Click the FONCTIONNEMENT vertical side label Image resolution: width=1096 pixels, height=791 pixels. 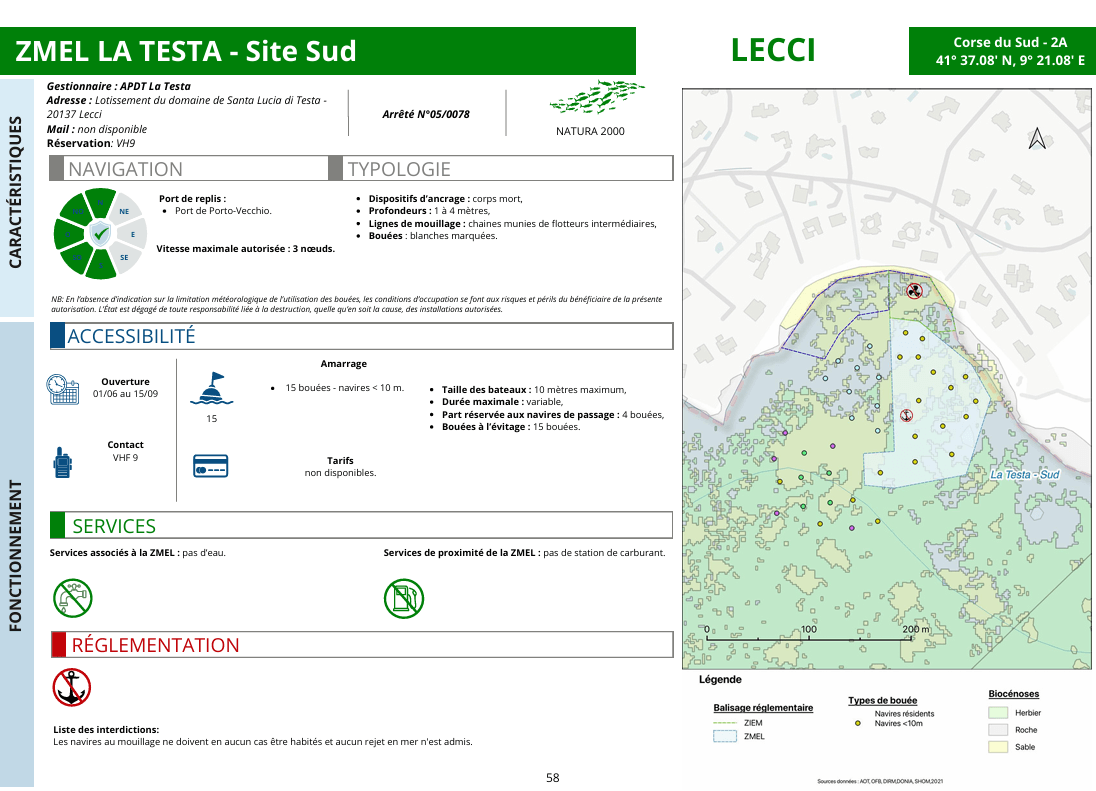coord(15,556)
